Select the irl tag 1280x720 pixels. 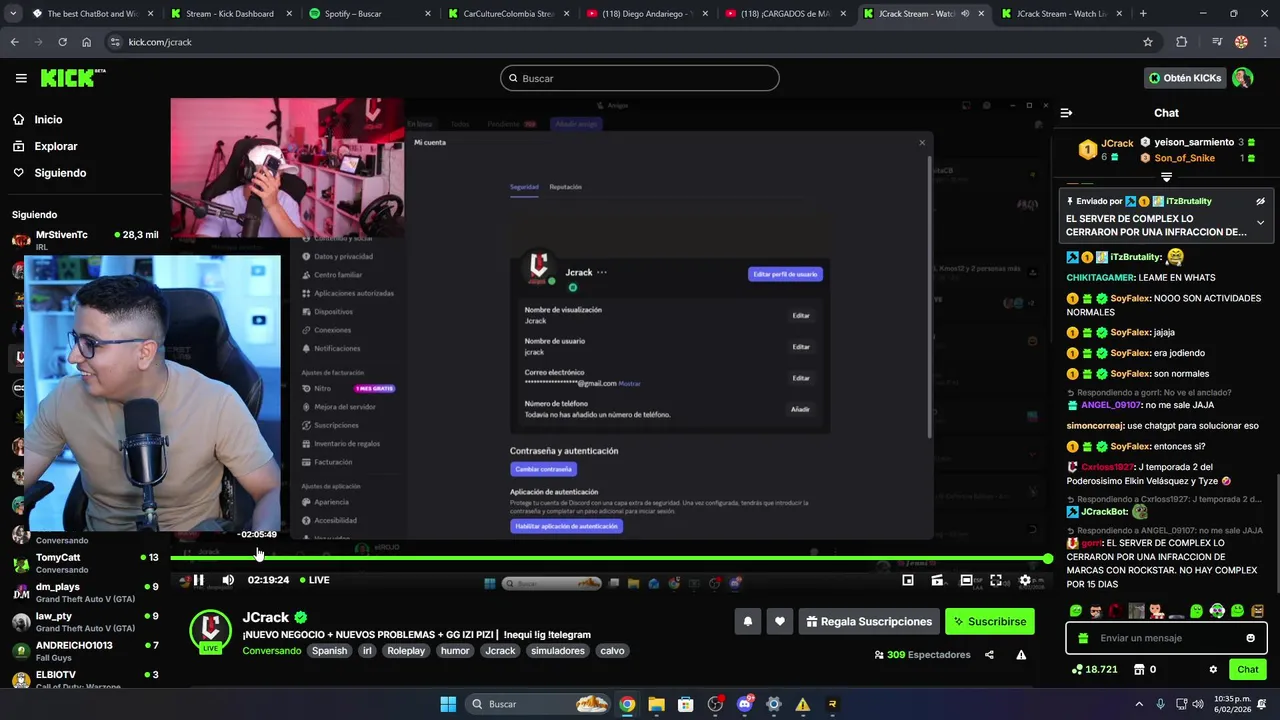pyautogui.click(x=367, y=651)
